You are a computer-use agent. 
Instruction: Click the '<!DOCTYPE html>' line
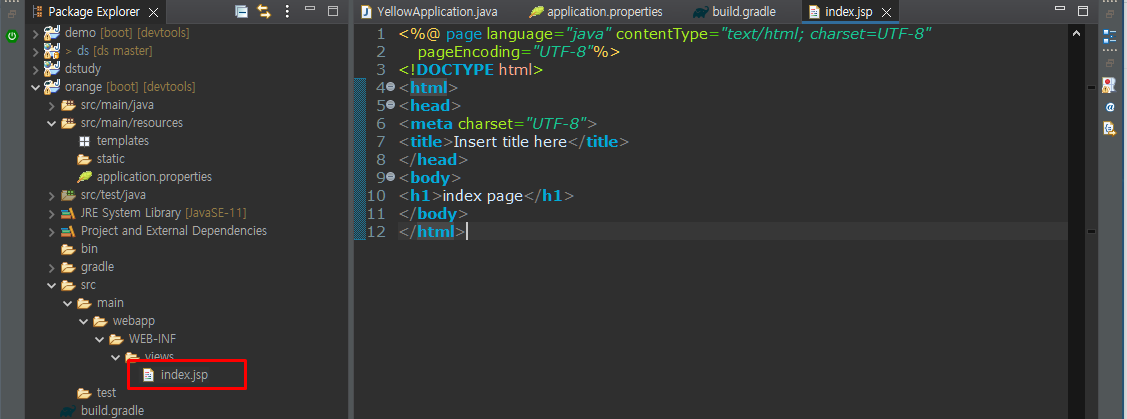[471, 70]
